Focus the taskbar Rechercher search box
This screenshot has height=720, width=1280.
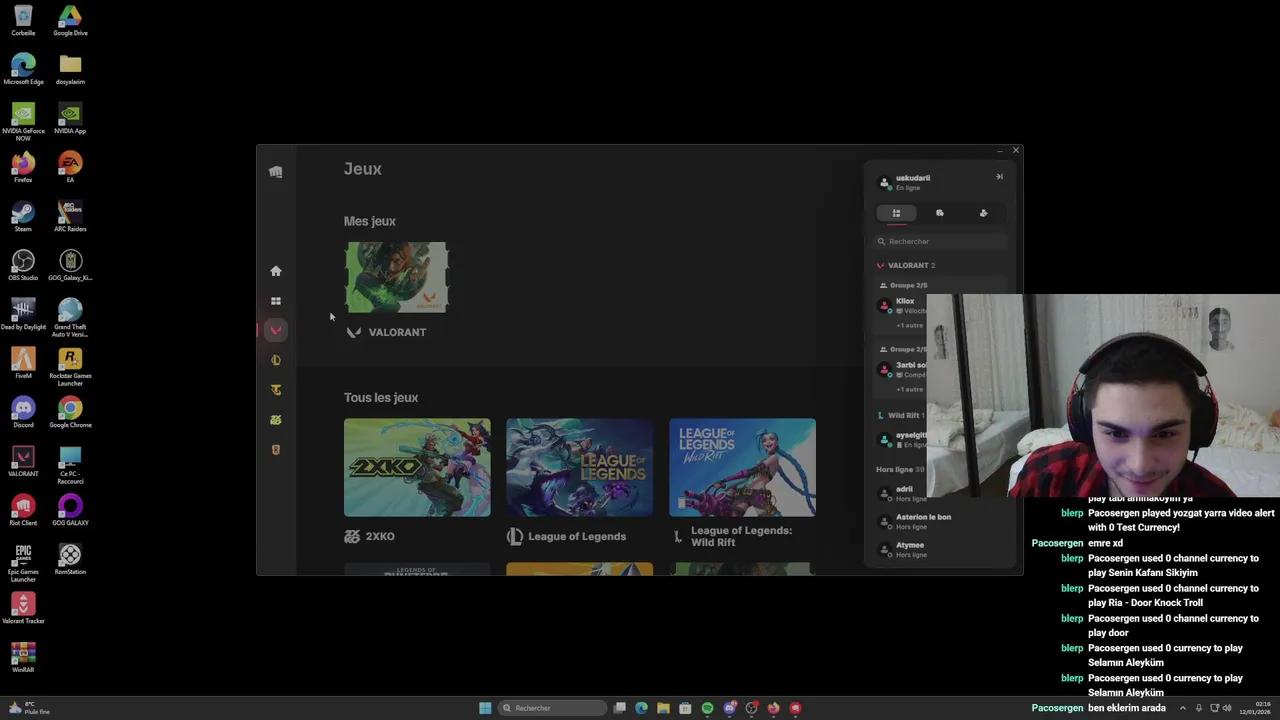(x=553, y=708)
